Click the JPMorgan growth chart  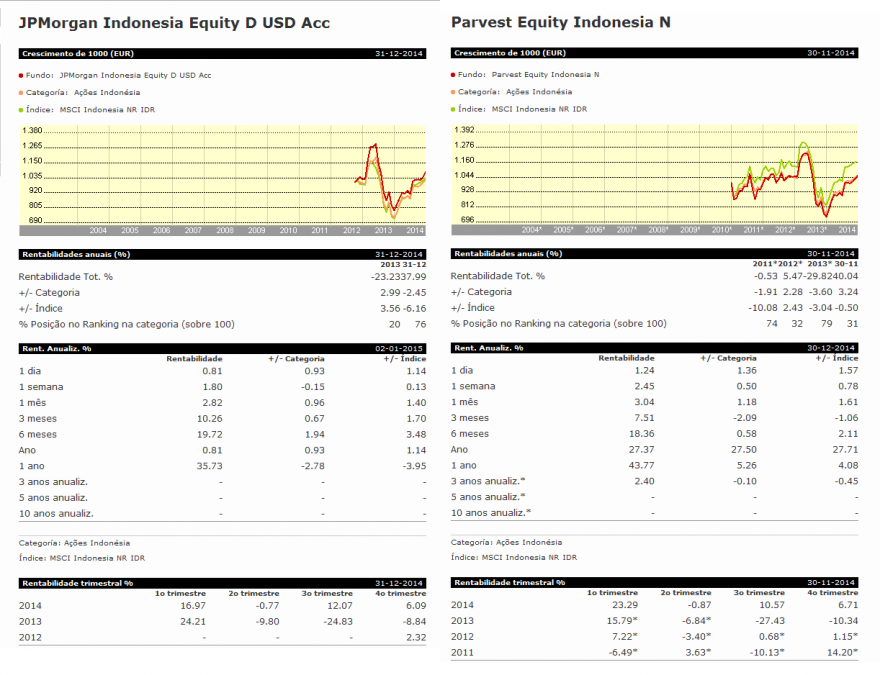click(222, 180)
